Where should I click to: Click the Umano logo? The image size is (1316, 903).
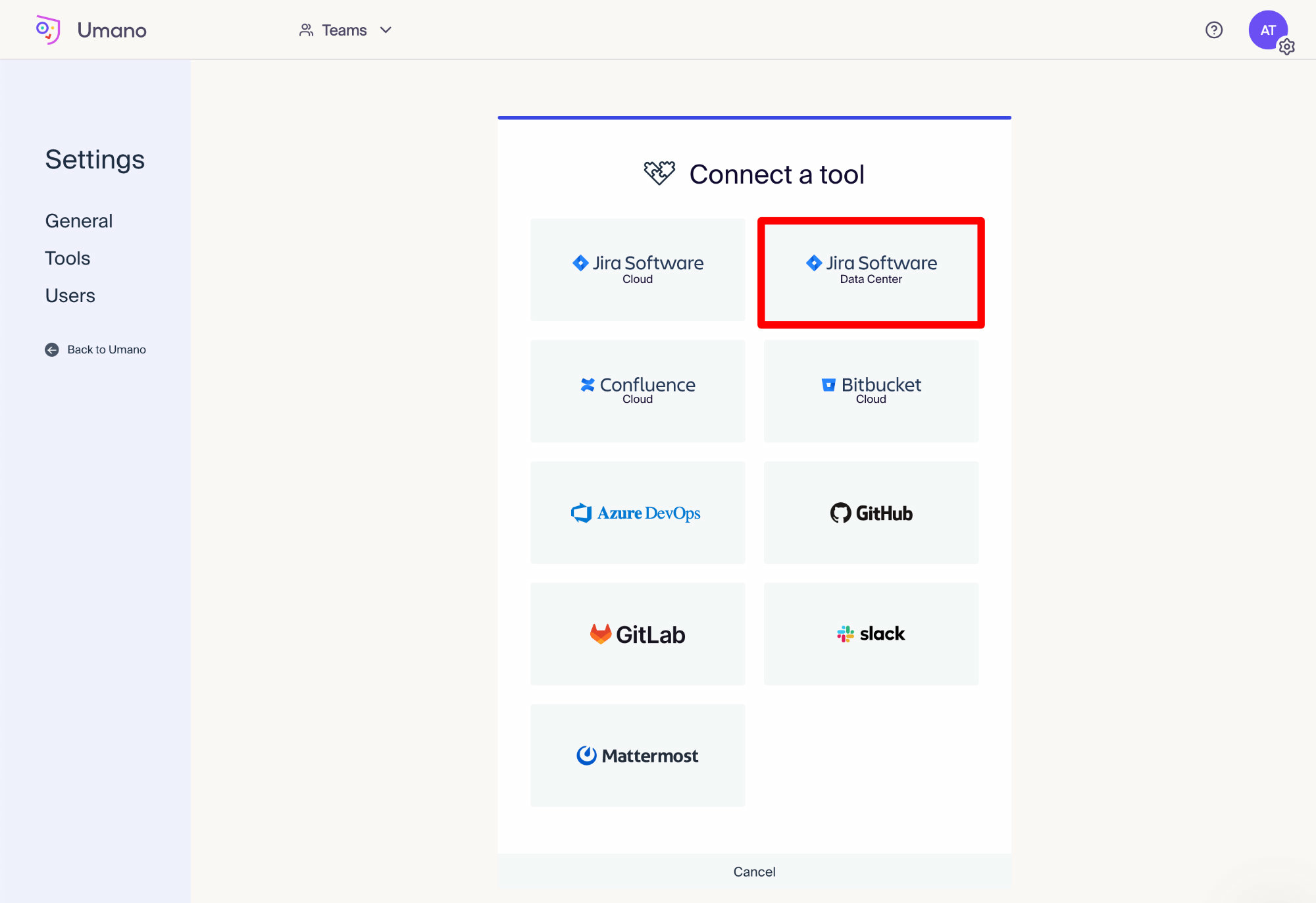49,29
